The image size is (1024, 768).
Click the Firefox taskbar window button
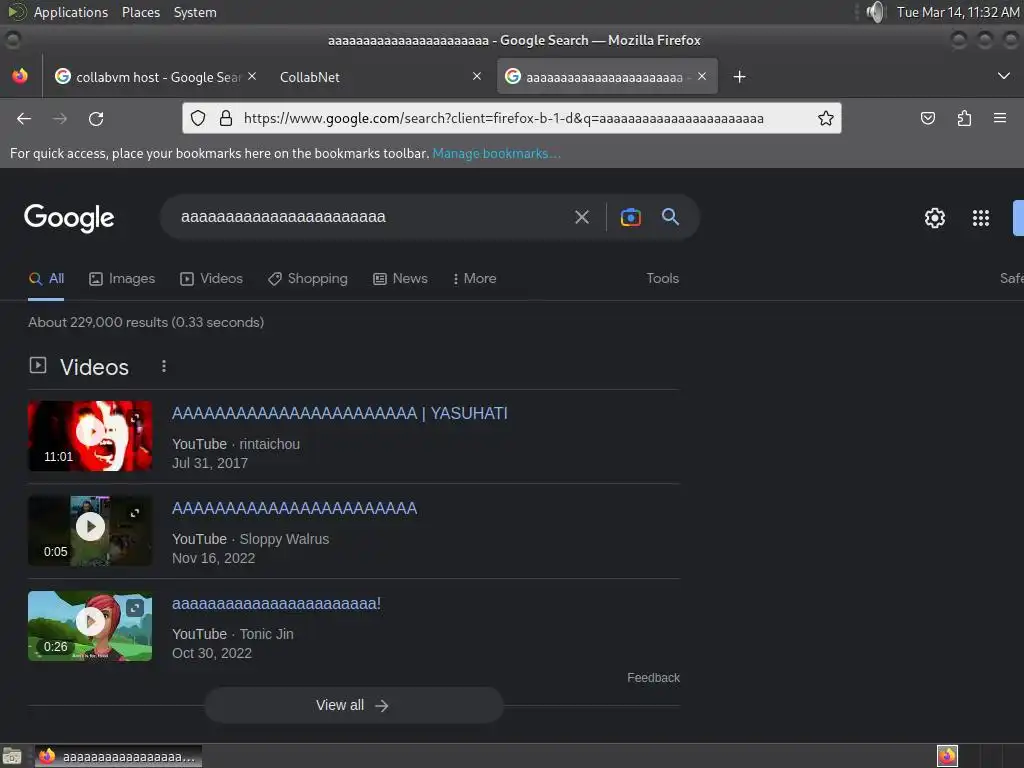coord(118,756)
